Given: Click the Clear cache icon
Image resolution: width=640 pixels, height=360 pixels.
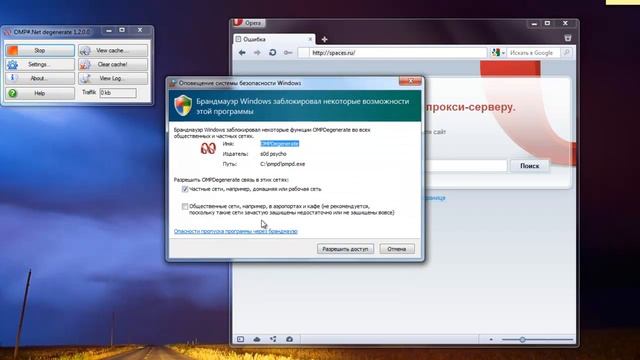Looking at the screenshot, I should click(85, 64).
